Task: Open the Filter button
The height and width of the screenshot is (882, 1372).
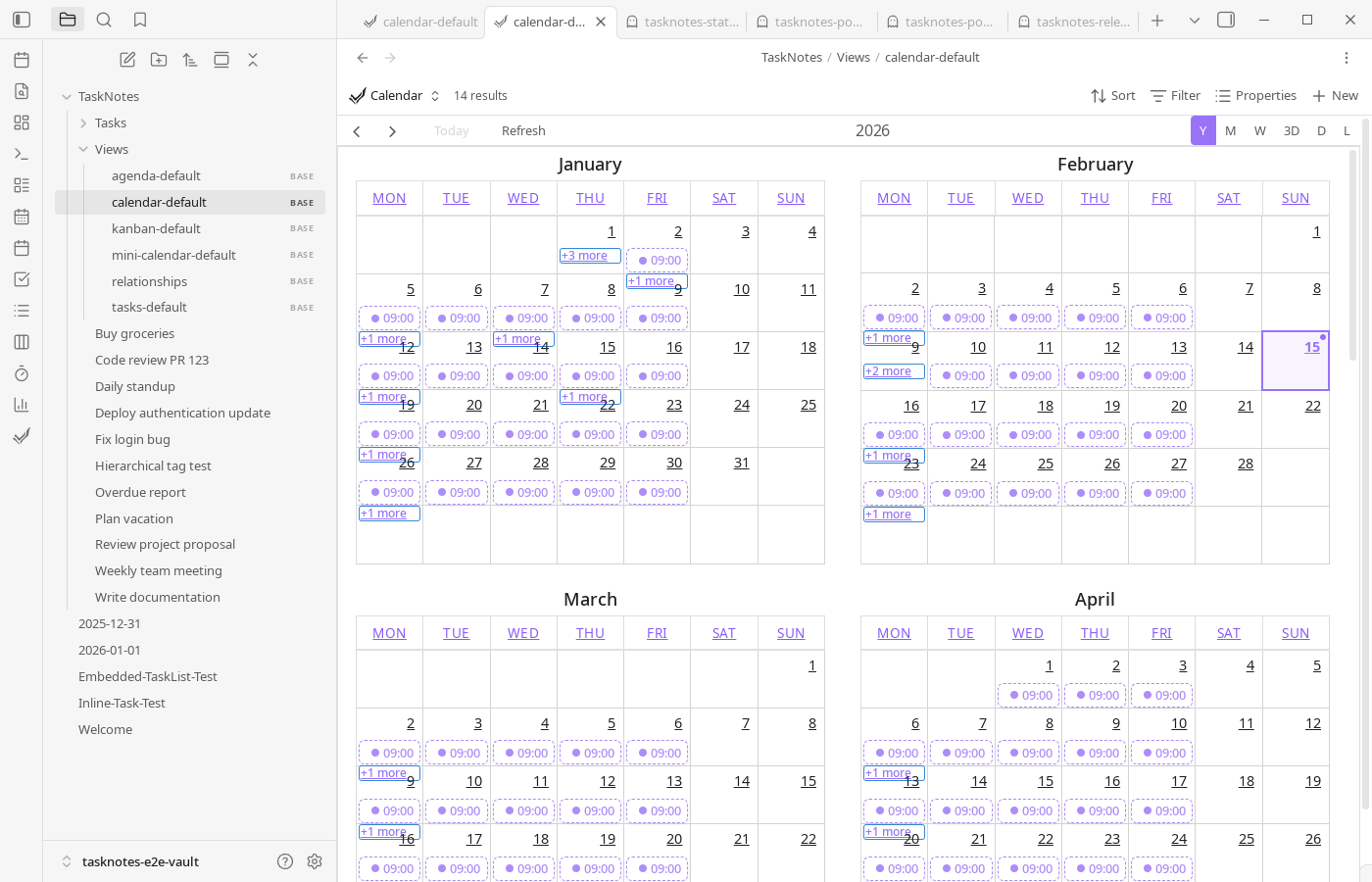Action: pyautogui.click(x=1175, y=96)
